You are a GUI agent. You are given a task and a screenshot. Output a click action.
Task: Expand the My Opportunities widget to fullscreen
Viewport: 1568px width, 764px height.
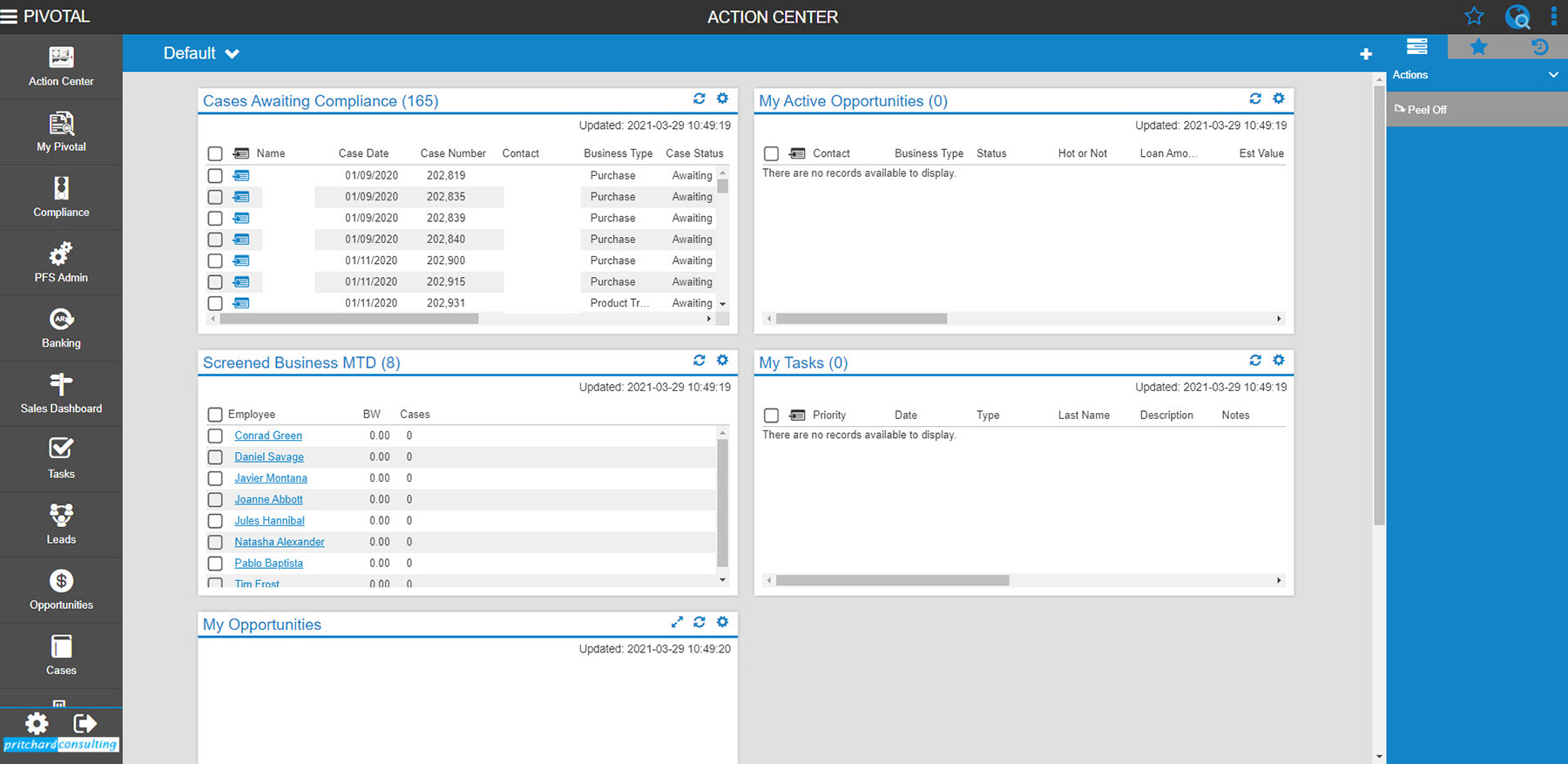pyautogui.click(x=677, y=622)
